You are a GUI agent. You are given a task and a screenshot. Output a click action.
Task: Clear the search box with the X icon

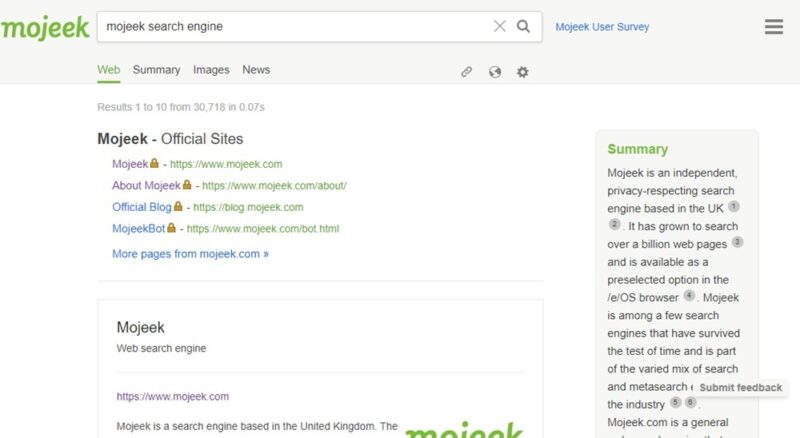point(499,26)
